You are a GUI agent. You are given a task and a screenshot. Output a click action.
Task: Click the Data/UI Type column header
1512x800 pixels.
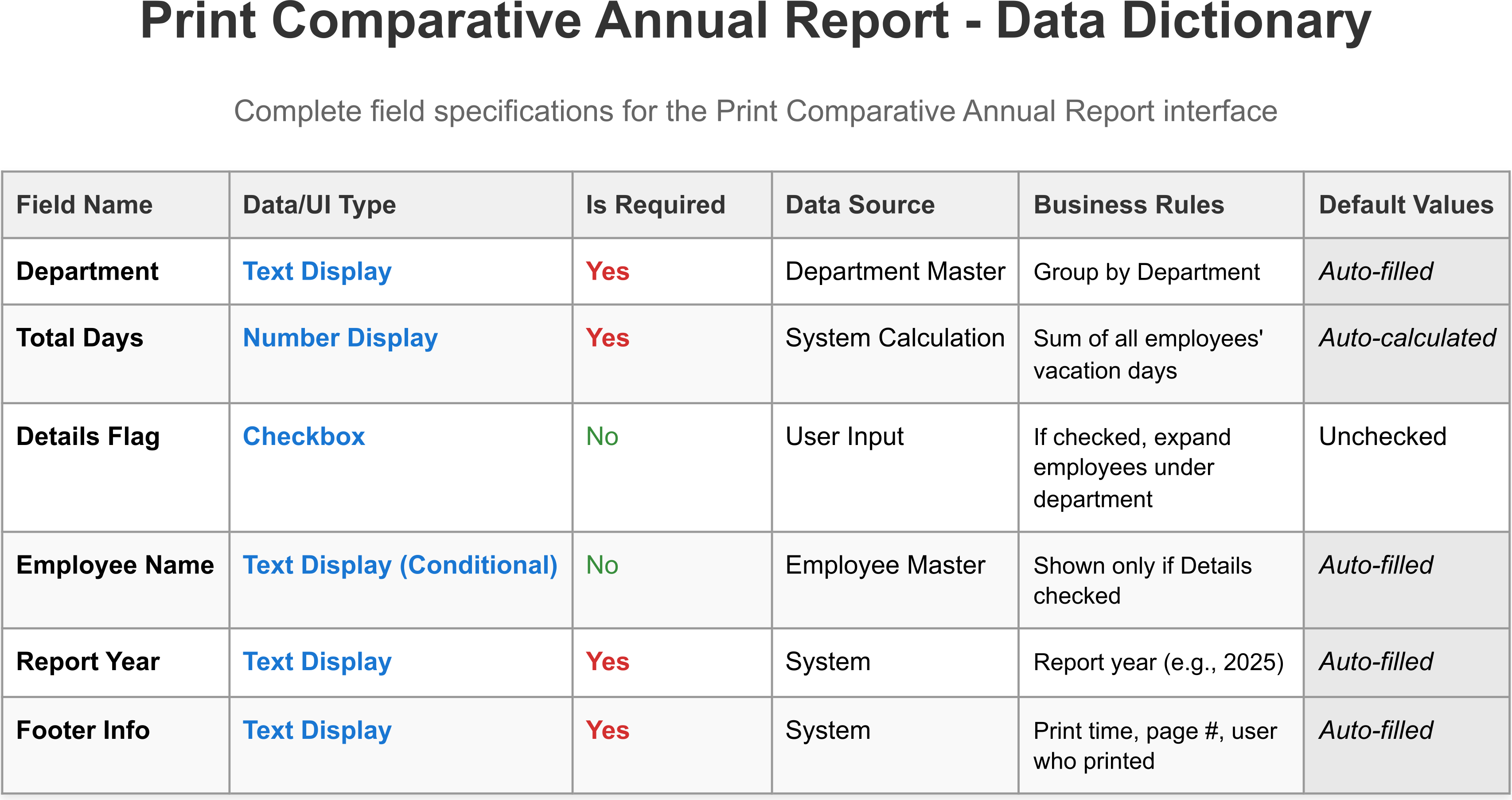pos(320,205)
